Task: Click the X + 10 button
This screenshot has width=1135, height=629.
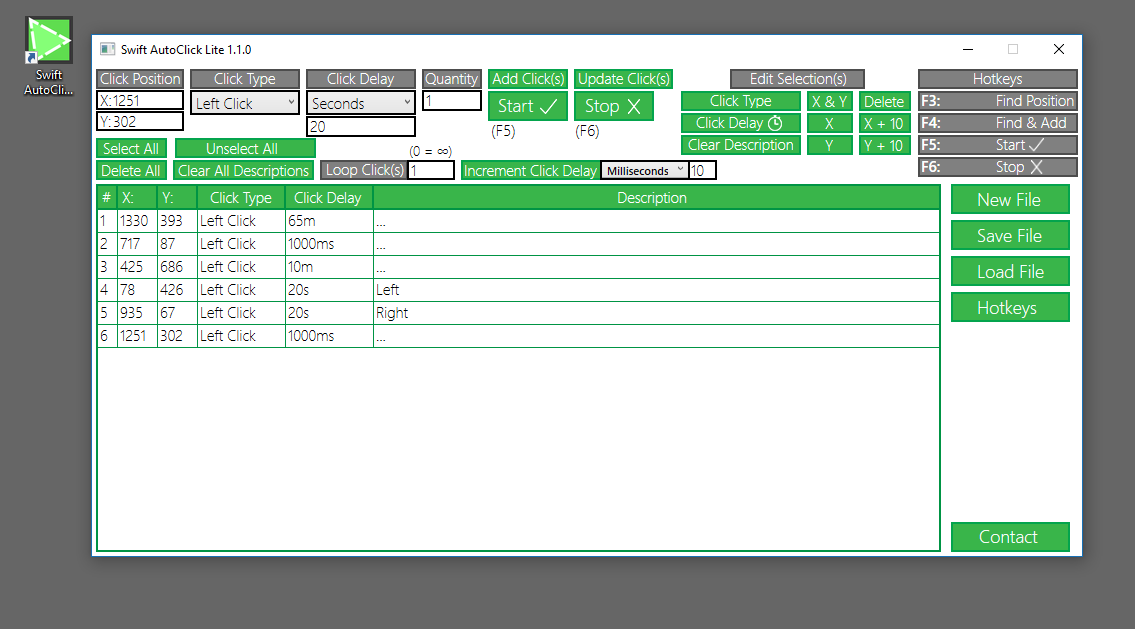Action: [883, 123]
